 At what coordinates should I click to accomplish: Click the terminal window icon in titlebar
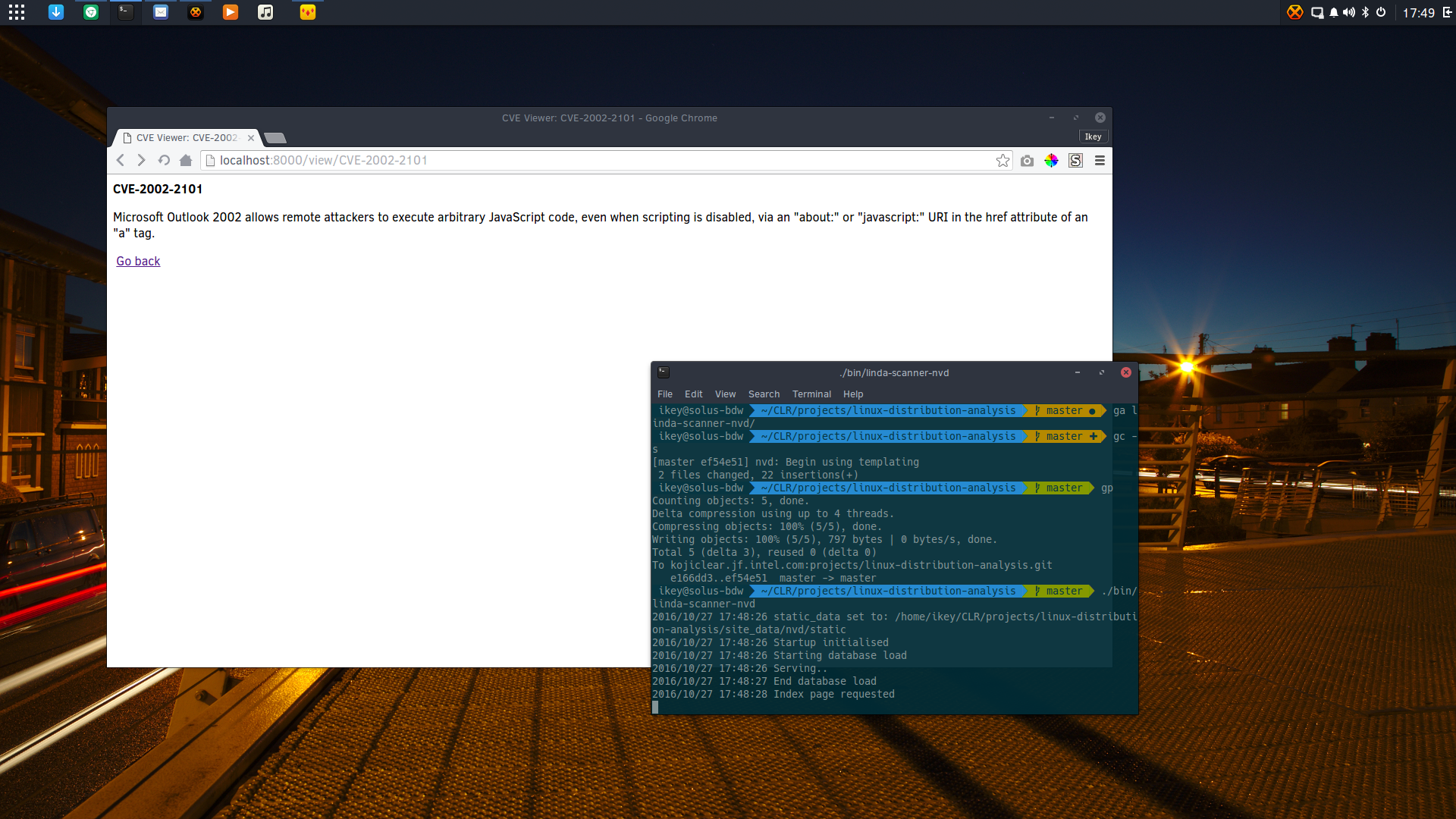(664, 372)
